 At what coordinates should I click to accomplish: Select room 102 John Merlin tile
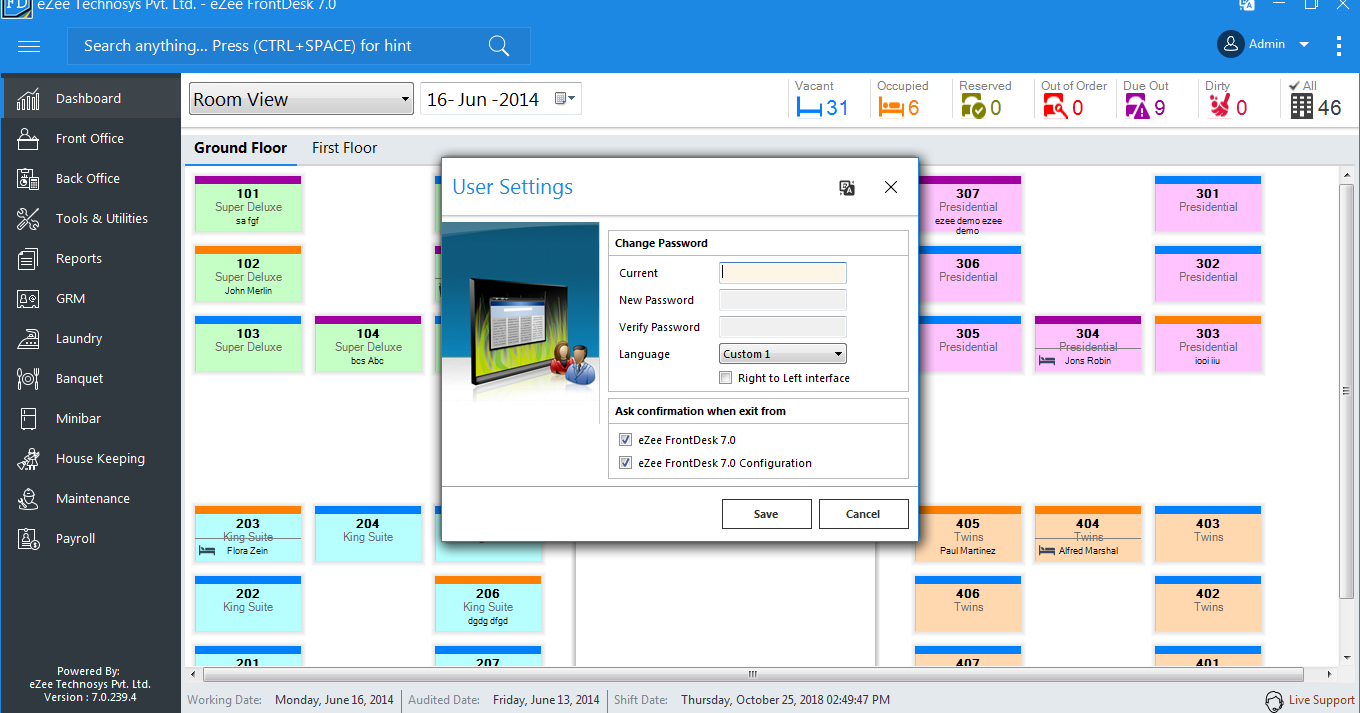[248, 274]
